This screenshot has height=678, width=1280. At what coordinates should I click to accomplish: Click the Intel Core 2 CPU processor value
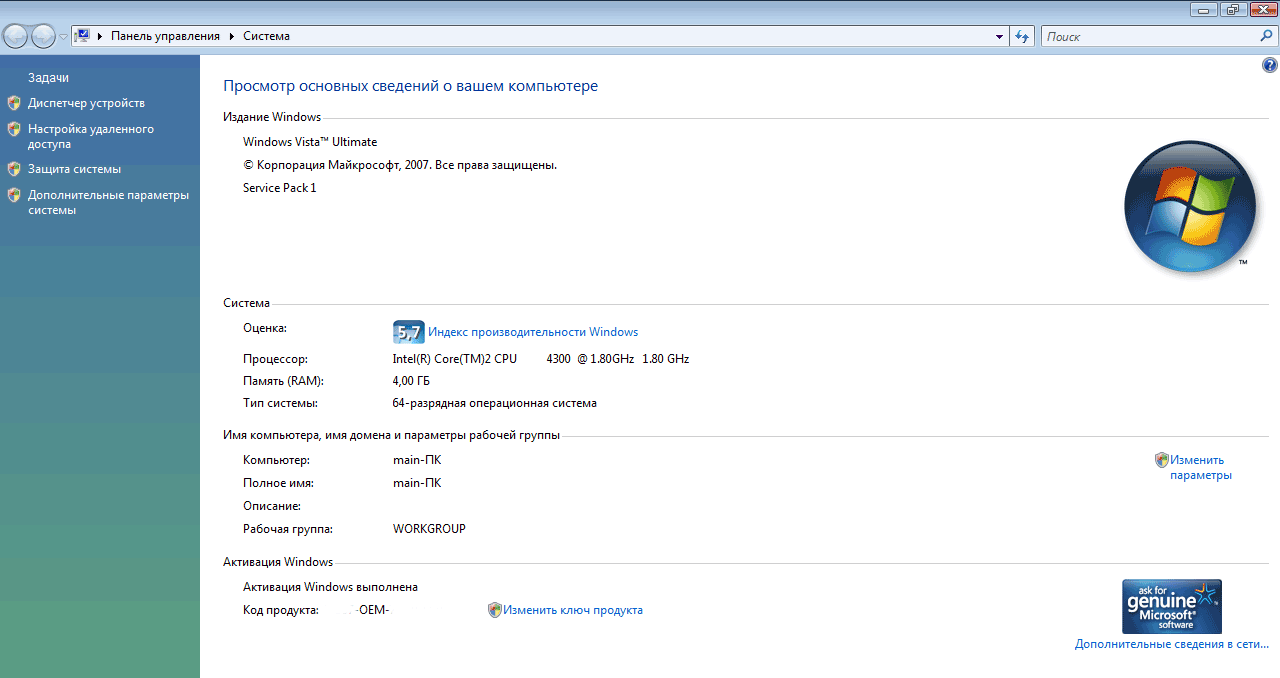(x=541, y=359)
